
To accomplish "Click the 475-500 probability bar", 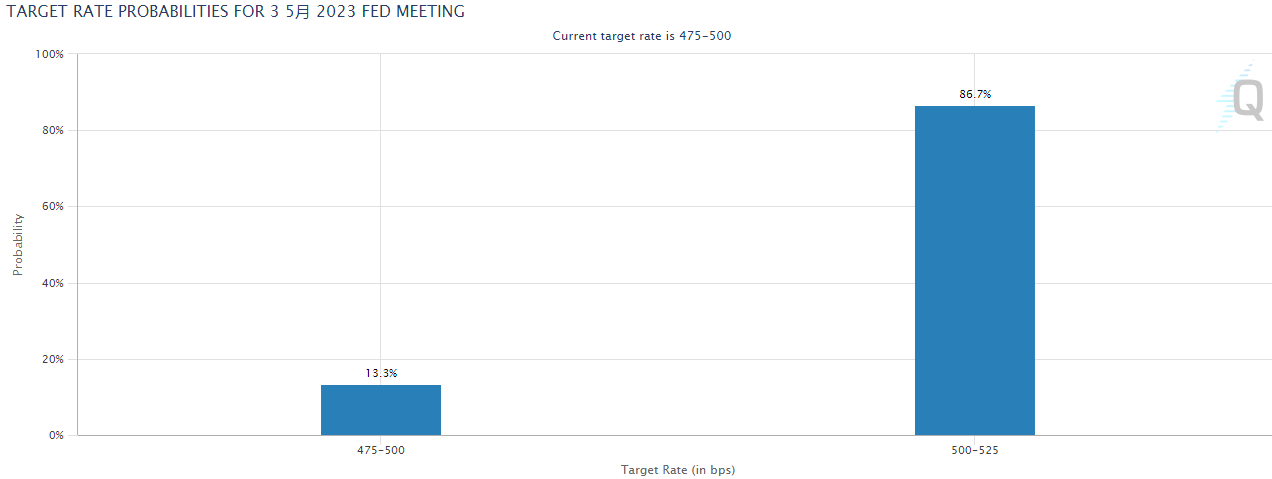I will click(x=380, y=410).
